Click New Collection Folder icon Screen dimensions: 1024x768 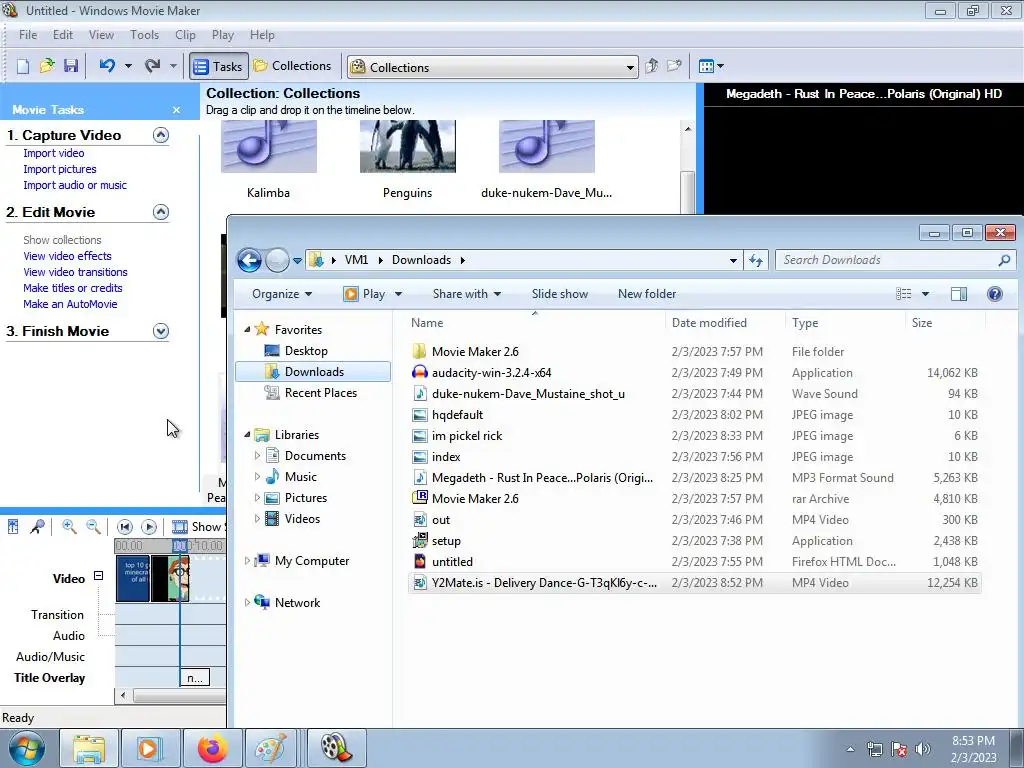(x=674, y=66)
